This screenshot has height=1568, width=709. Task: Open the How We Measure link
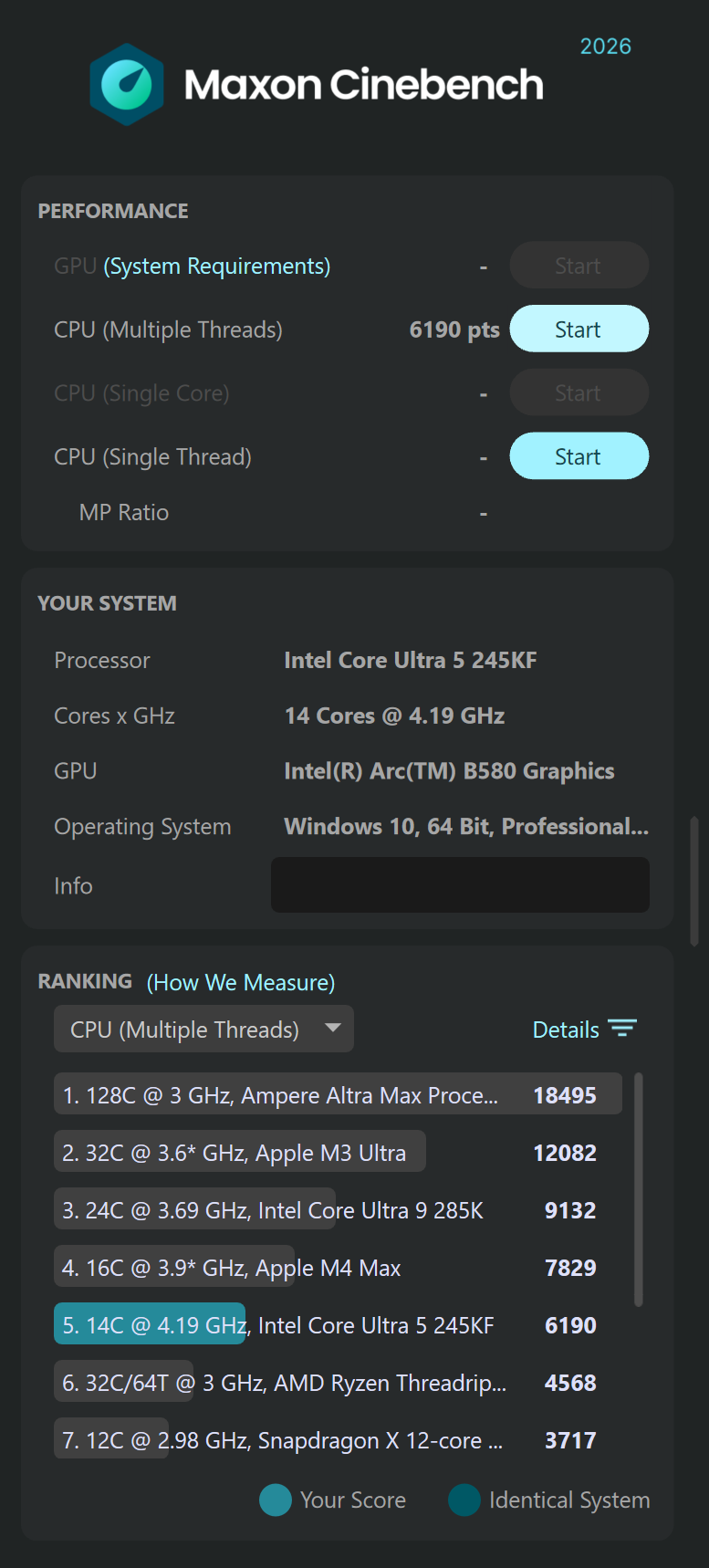point(241,983)
